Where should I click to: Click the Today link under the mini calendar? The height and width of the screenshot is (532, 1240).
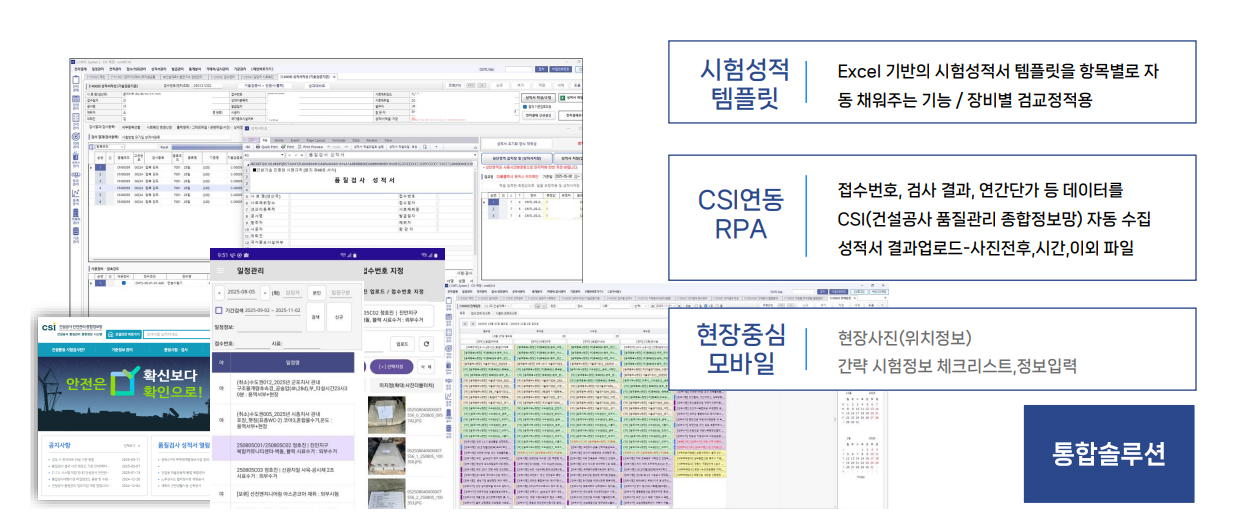coord(861,477)
